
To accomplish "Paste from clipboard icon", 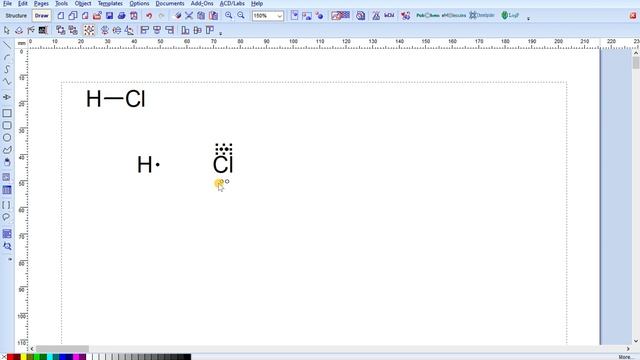I will [213, 16].
